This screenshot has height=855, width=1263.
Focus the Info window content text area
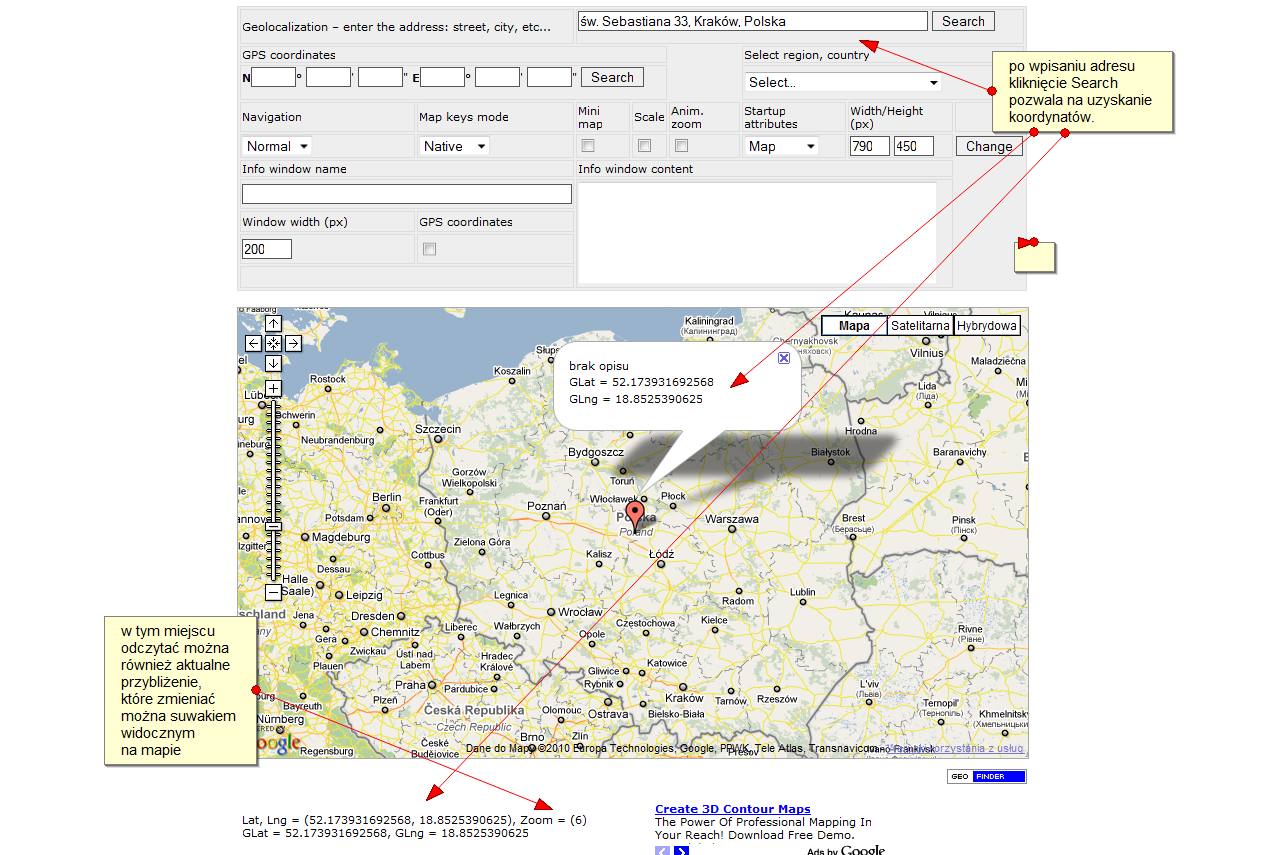point(757,232)
